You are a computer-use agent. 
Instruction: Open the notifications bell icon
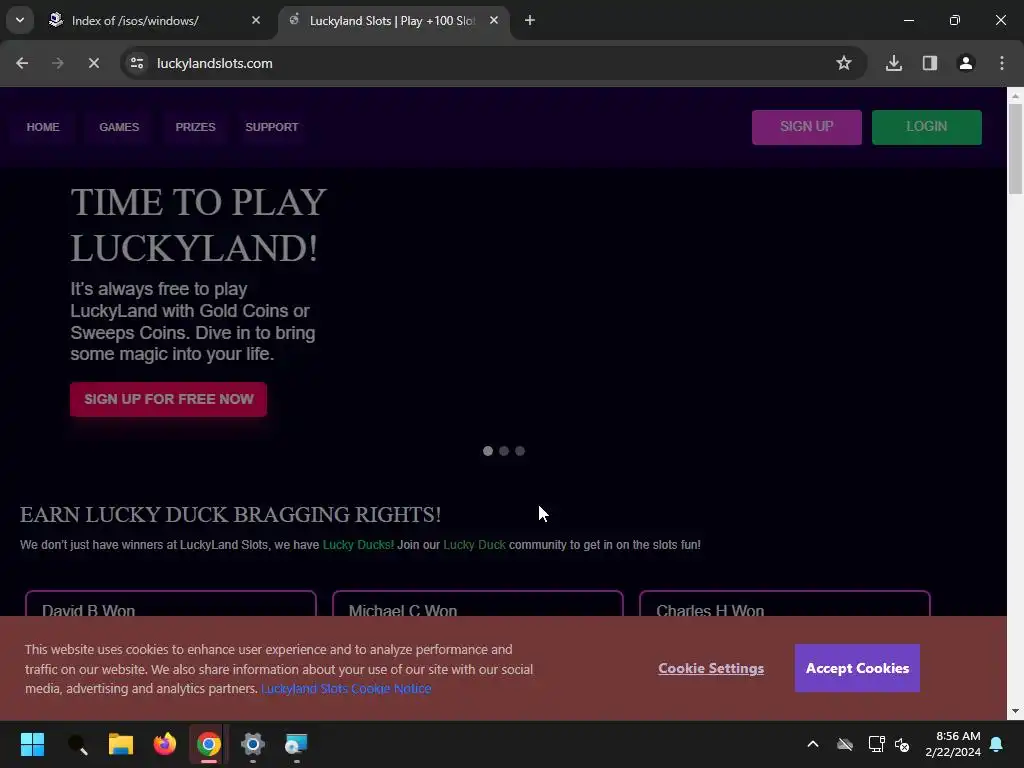[x=997, y=744]
